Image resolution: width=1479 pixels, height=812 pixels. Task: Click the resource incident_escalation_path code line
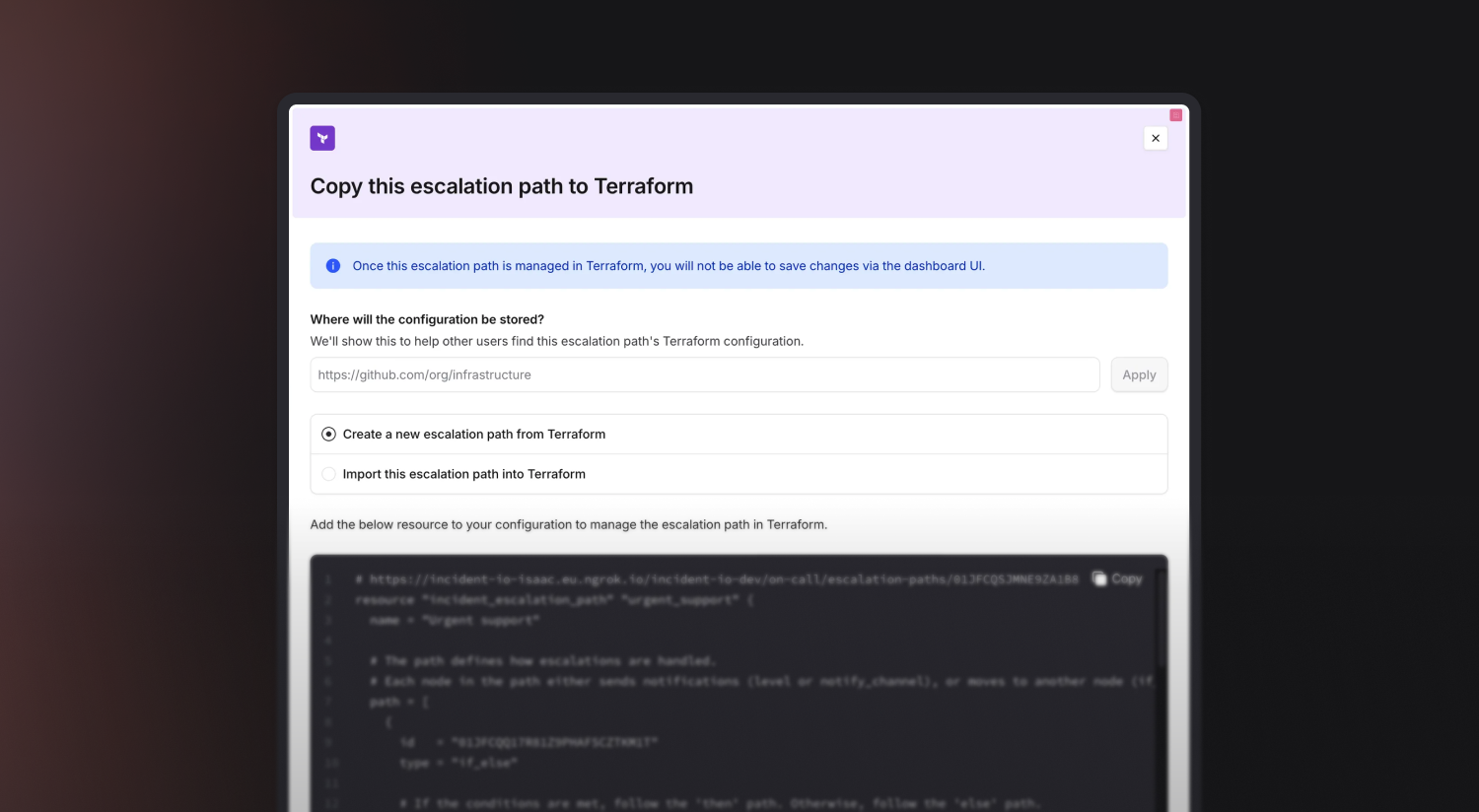tap(554, 600)
